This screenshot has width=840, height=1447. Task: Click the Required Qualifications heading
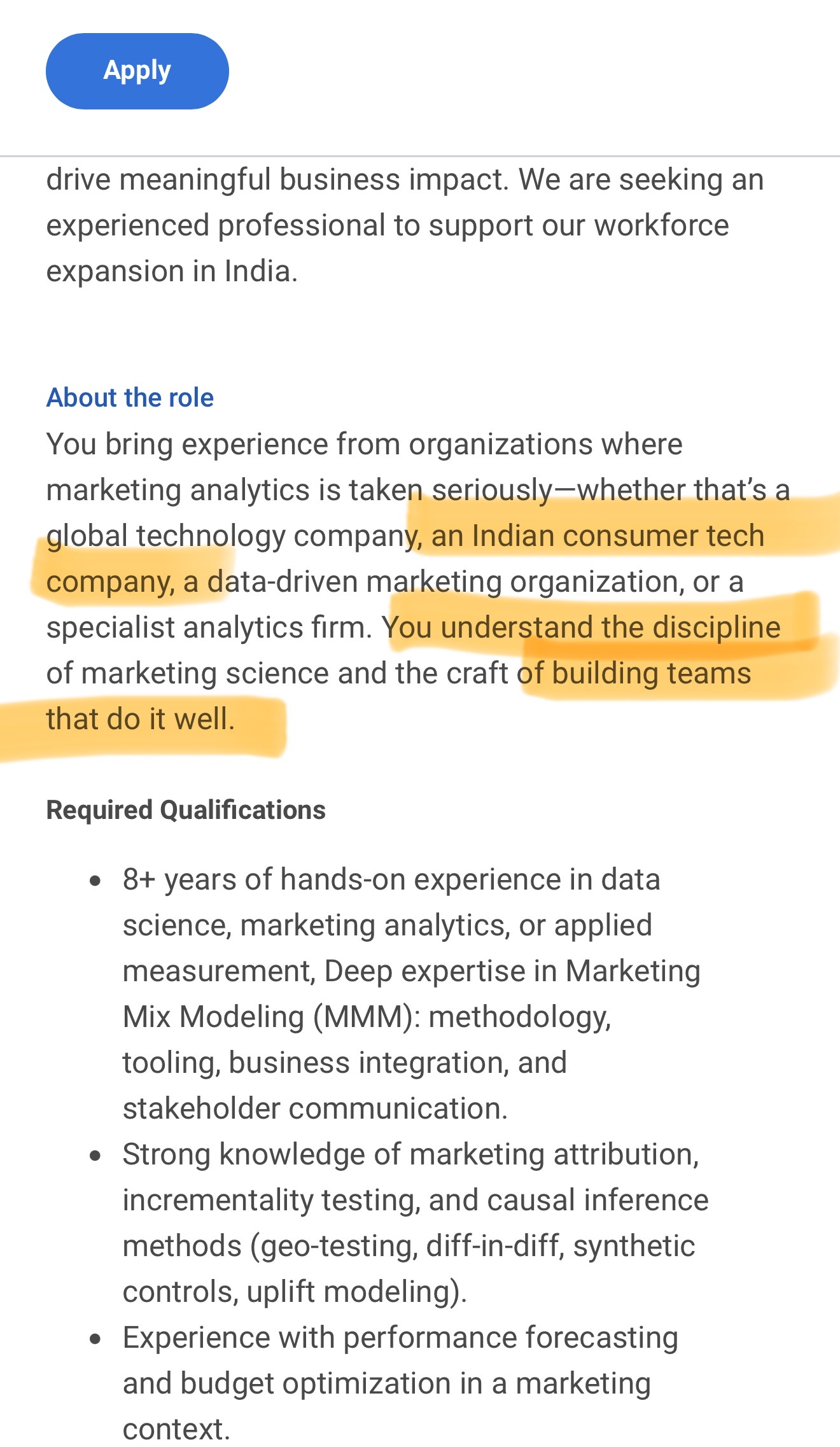186,810
